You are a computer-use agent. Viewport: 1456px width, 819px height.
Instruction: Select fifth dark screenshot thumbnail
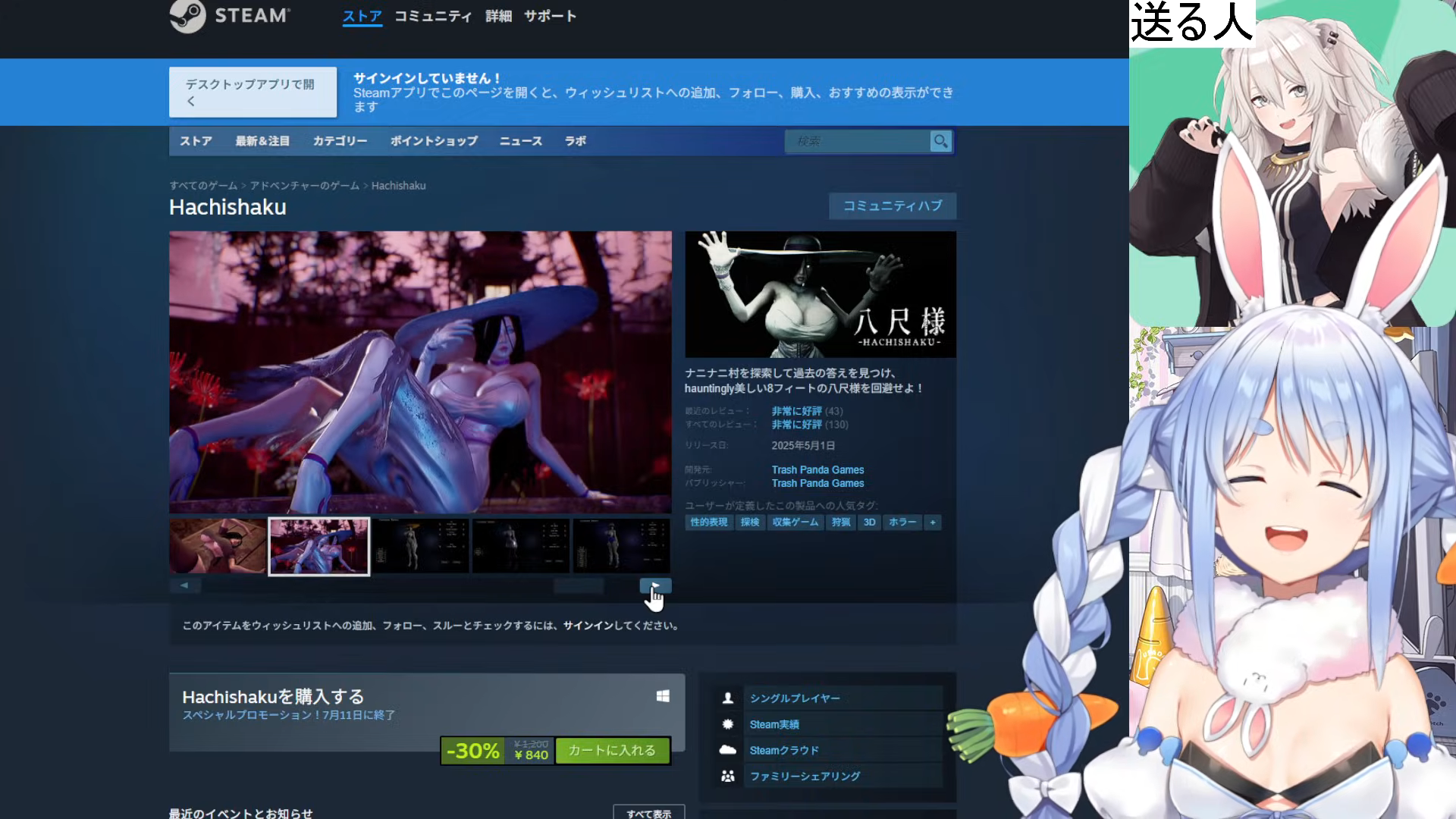tap(621, 546)
